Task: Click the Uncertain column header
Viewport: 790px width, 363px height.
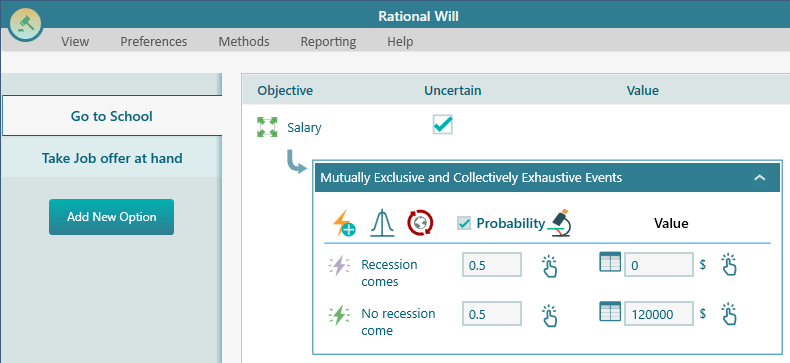Action: (x=452, y=91)
